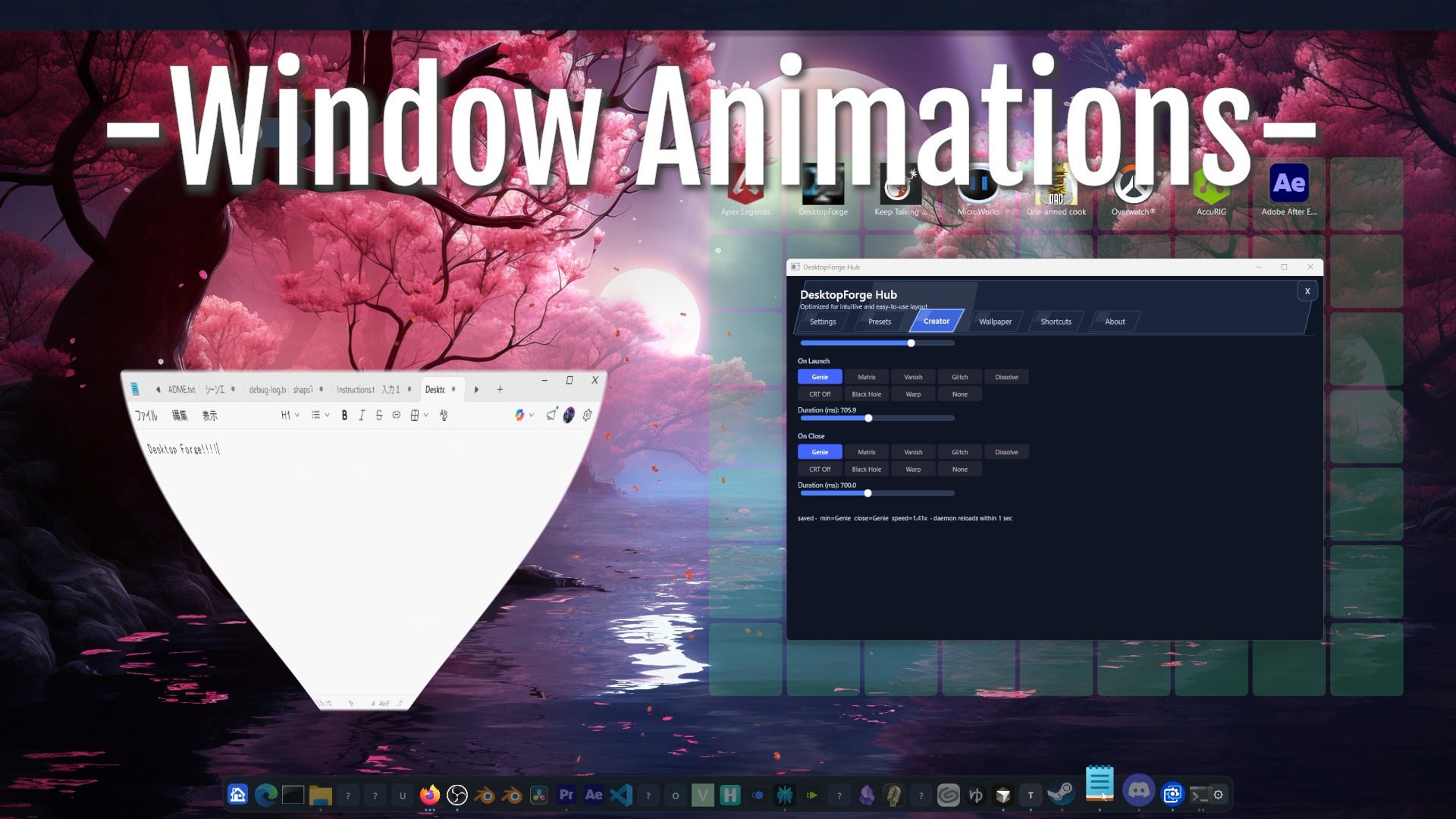Select Vanish under On Launch
The width and height of the screenshot is (1456, 819).
913,377
